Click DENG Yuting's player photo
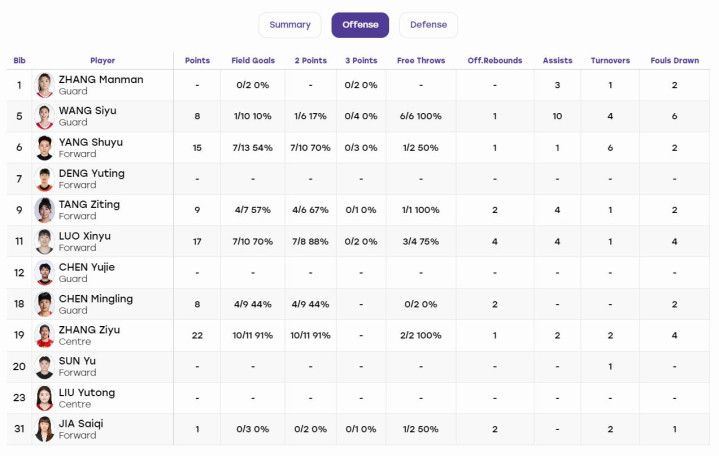Viewport: 719px width, 456px height. [44, 179]
